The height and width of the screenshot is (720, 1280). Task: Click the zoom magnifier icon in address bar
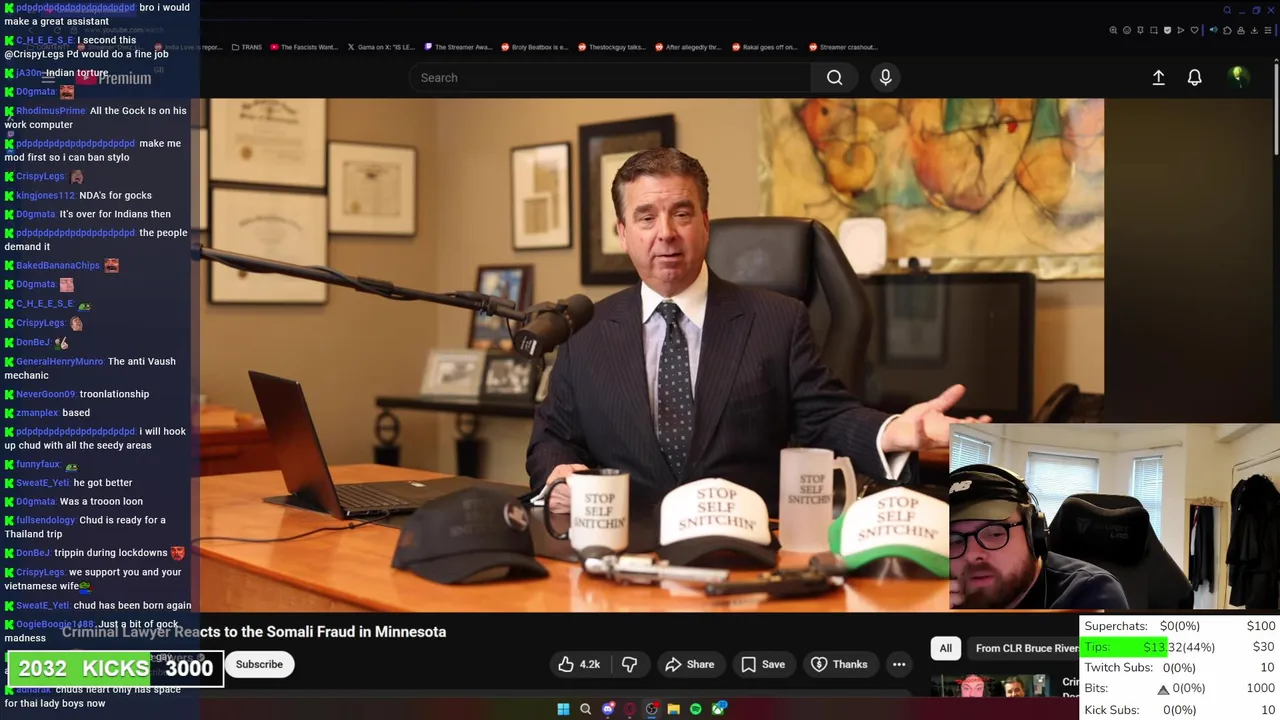pyautogui.click(x=1113, y=30)
